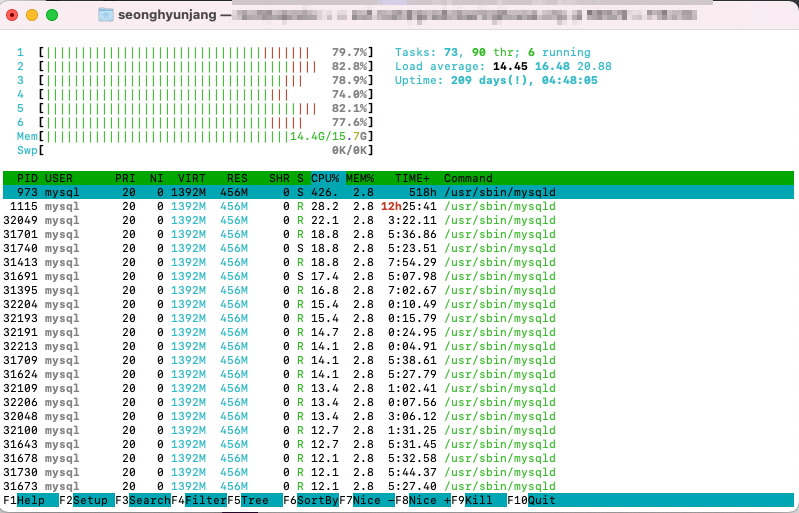
Task: Click the folder icon in title bar
Action: [x=105, y=15]
